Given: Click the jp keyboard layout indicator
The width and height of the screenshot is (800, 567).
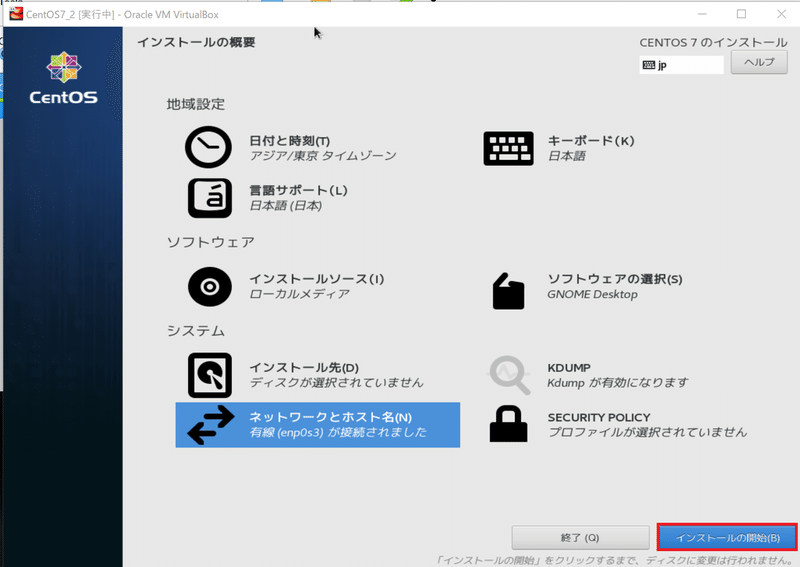Looking at the screenshot, I should pyautogui.click(x=682, y=65).
